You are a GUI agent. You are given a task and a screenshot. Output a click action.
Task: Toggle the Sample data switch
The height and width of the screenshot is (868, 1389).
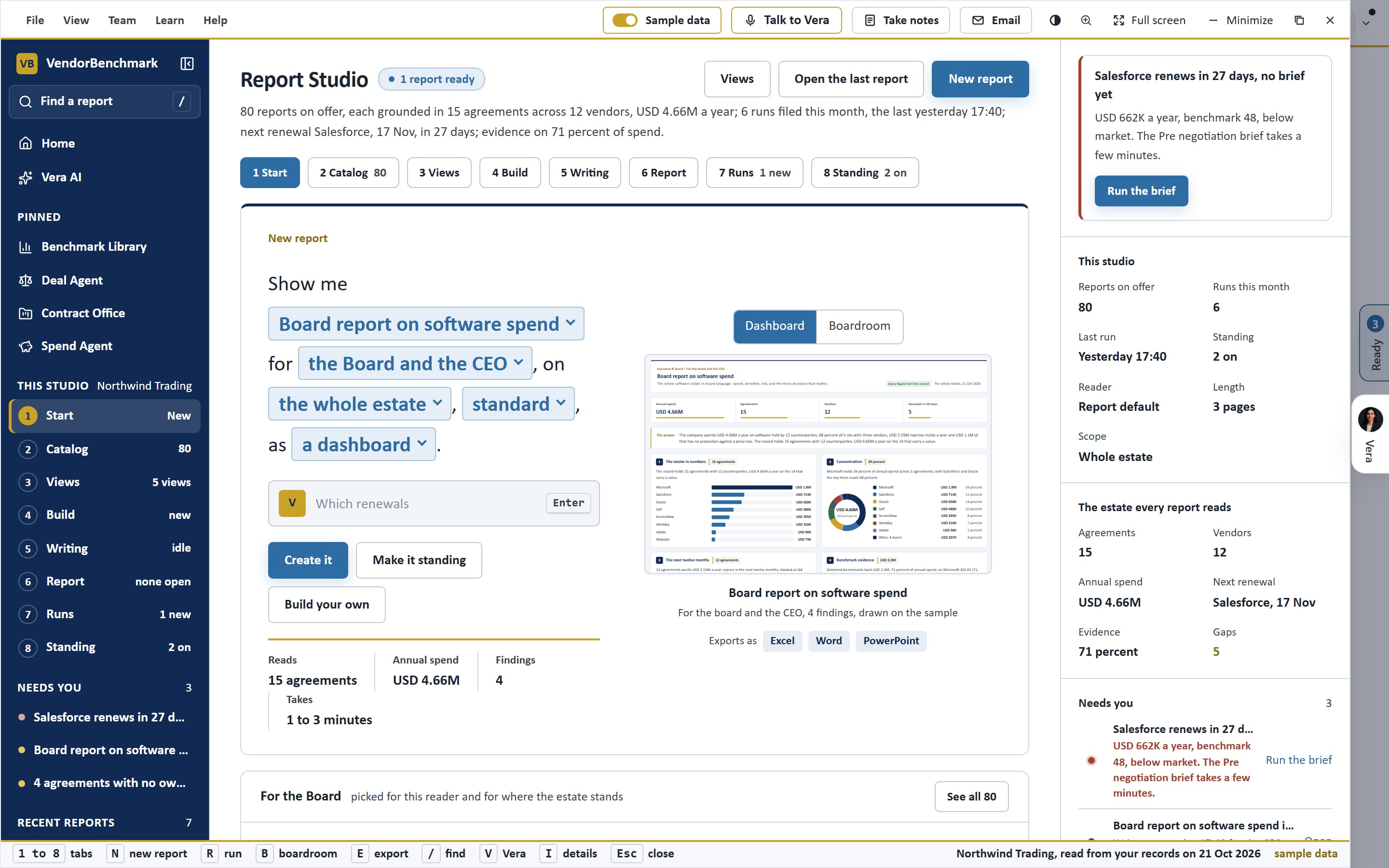click(x=625, y=20)
